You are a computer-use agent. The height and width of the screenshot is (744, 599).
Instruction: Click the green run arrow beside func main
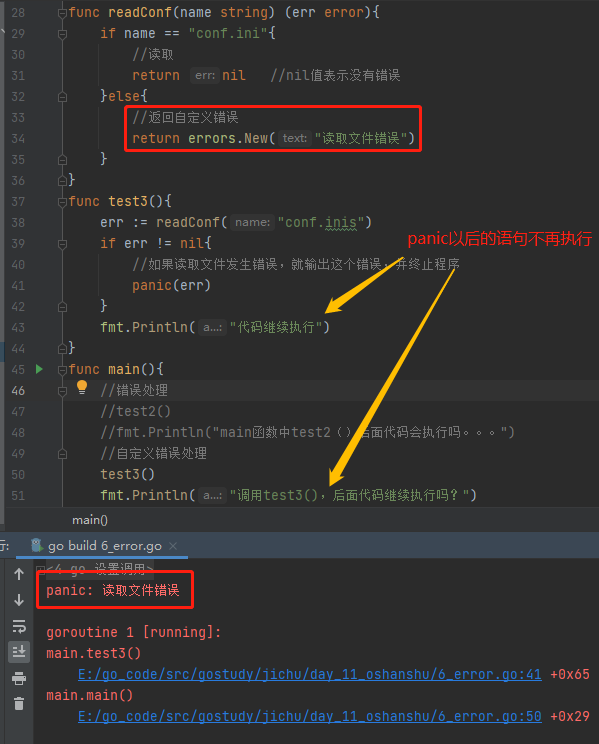[x=39, y=369]
